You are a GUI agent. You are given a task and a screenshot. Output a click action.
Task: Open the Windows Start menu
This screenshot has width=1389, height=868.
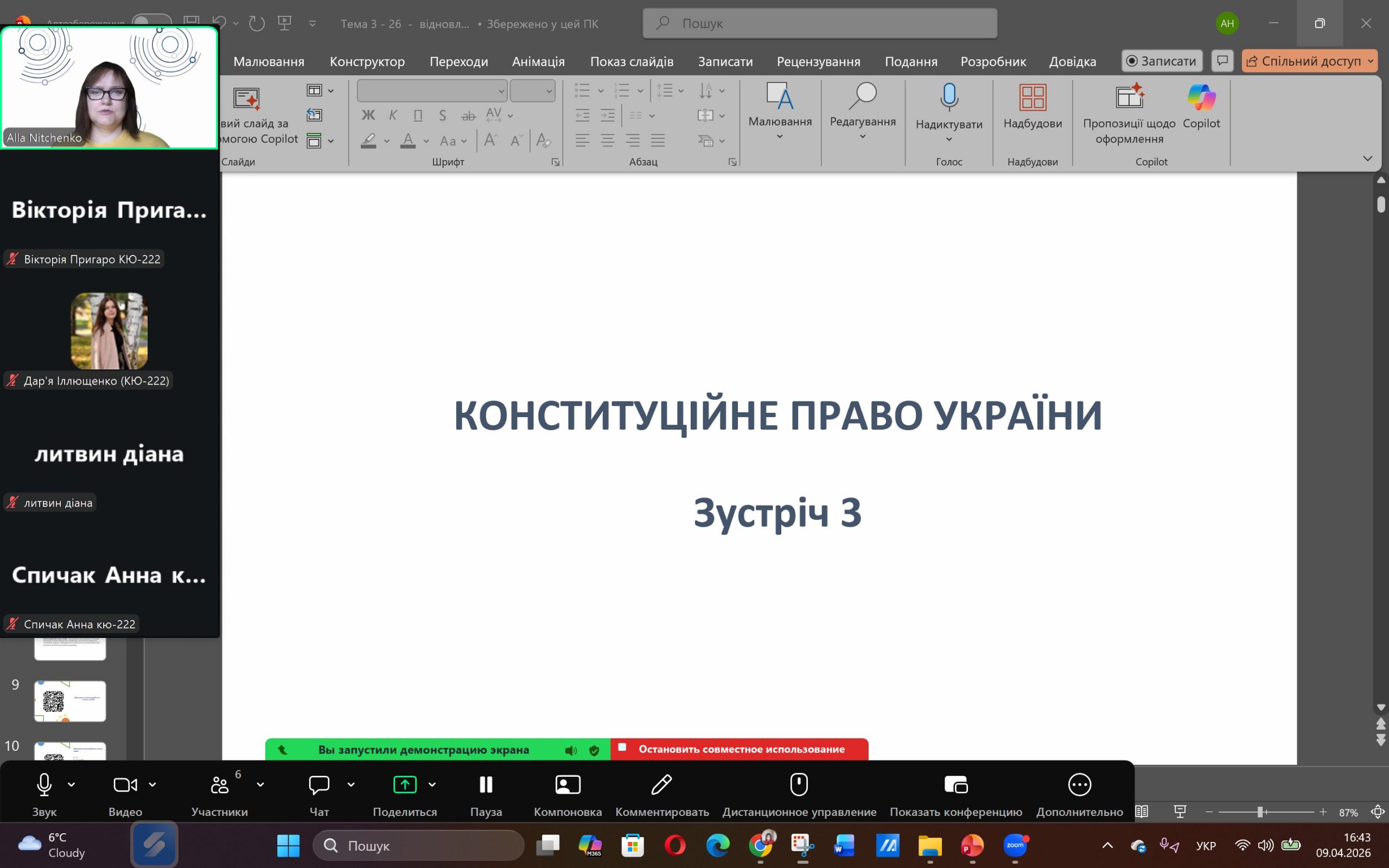(288, 845)
